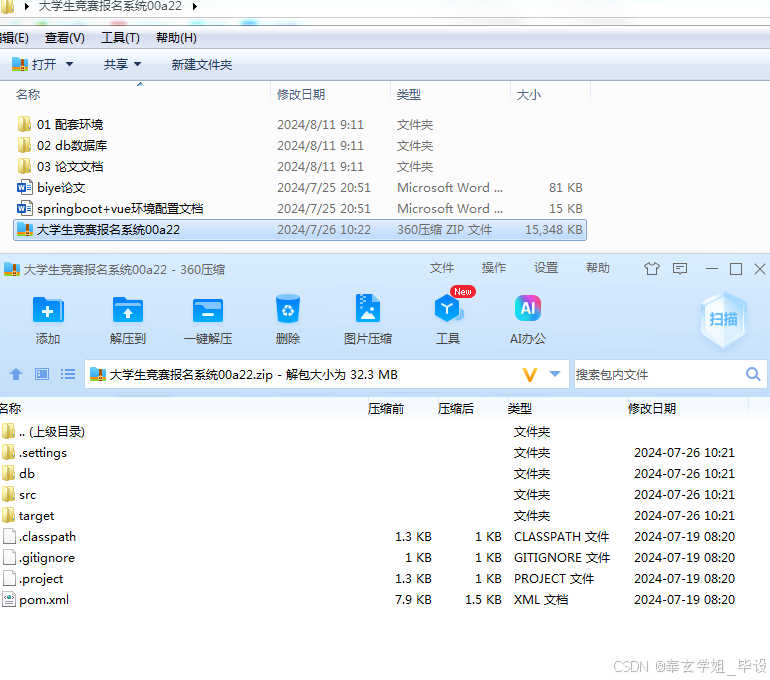
Task: Expand the breadcrumb arrow before 大学生竞赛报名系统00a22
Action: (x=27, y=6)
